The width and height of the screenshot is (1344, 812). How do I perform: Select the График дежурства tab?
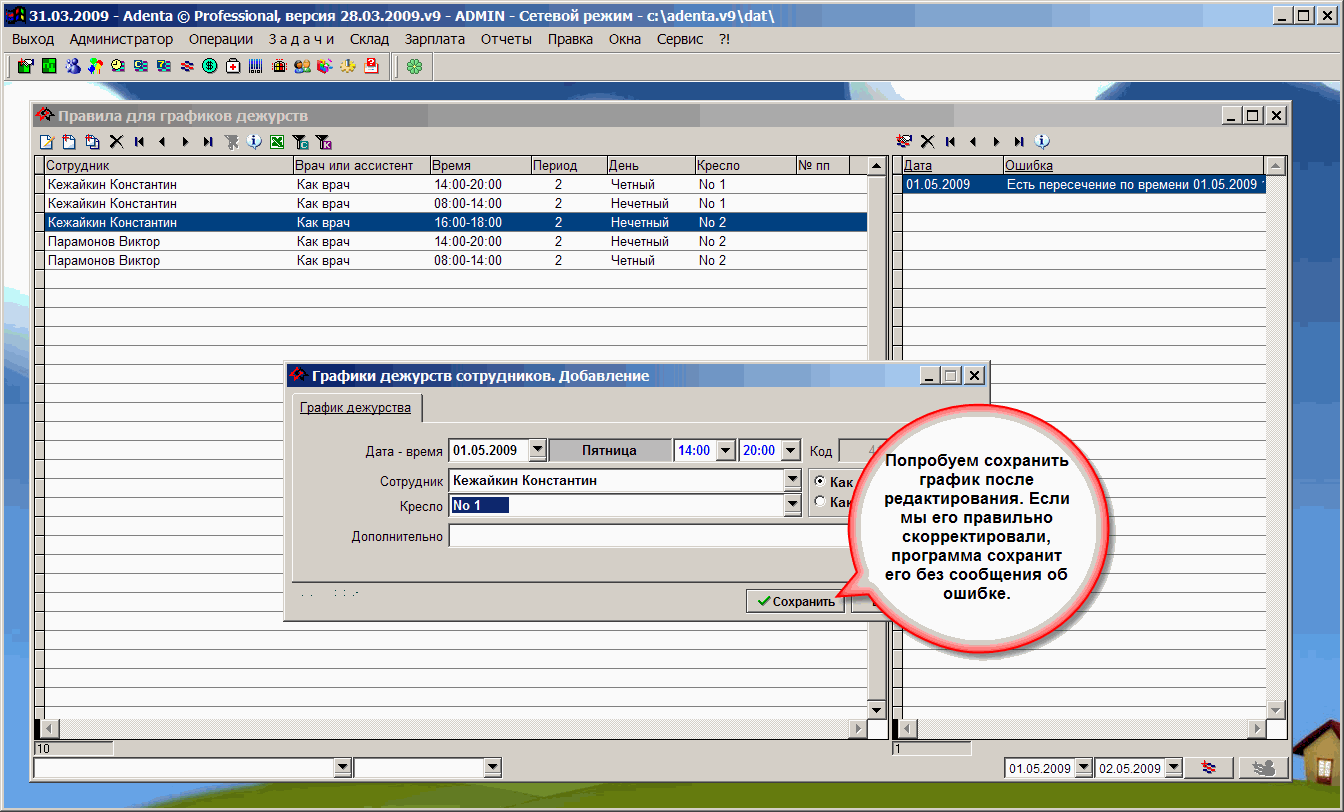[x=355, y=408]
